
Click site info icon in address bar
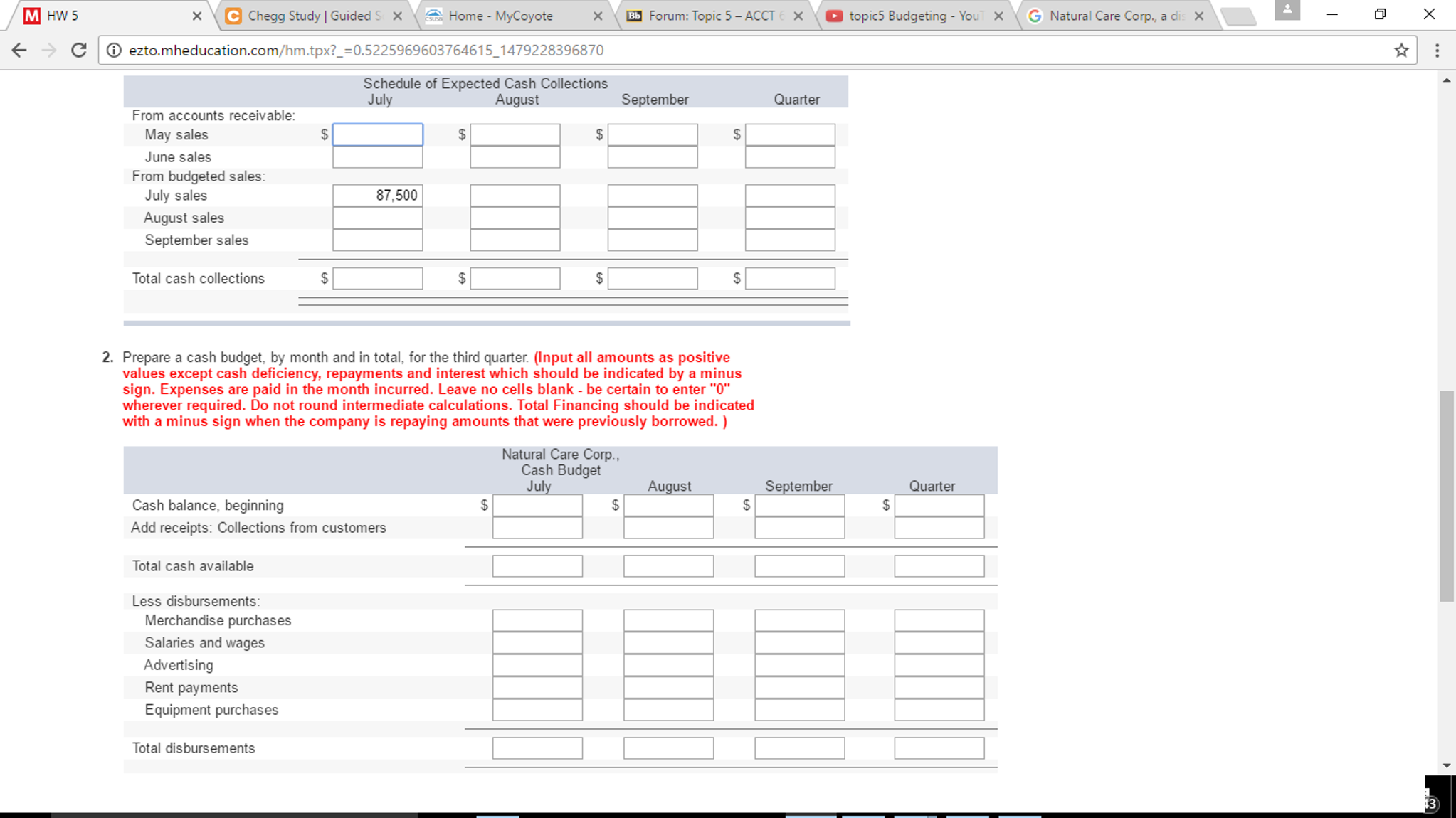click(114, 51)
